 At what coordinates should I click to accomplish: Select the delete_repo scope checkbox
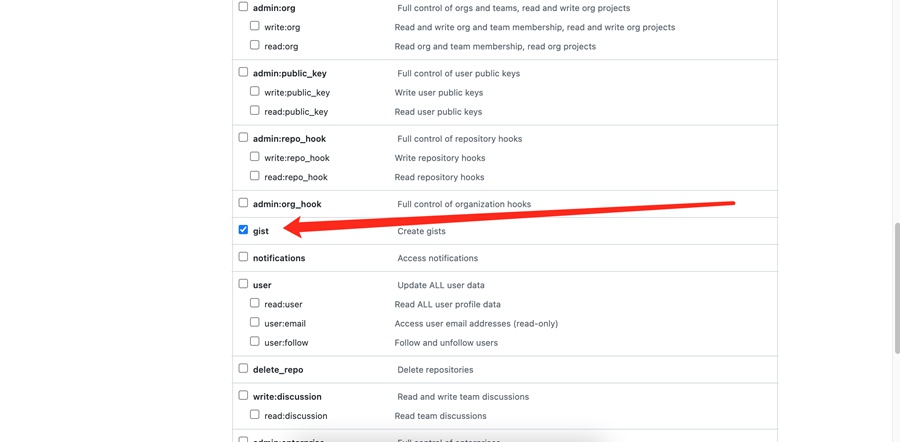click(x=243, y=369)
